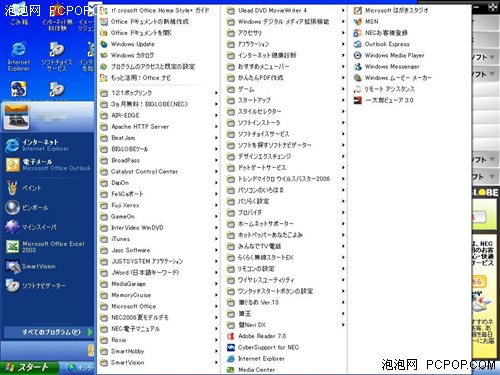Open もっと活用！Office ナビ

coord(136,78)
